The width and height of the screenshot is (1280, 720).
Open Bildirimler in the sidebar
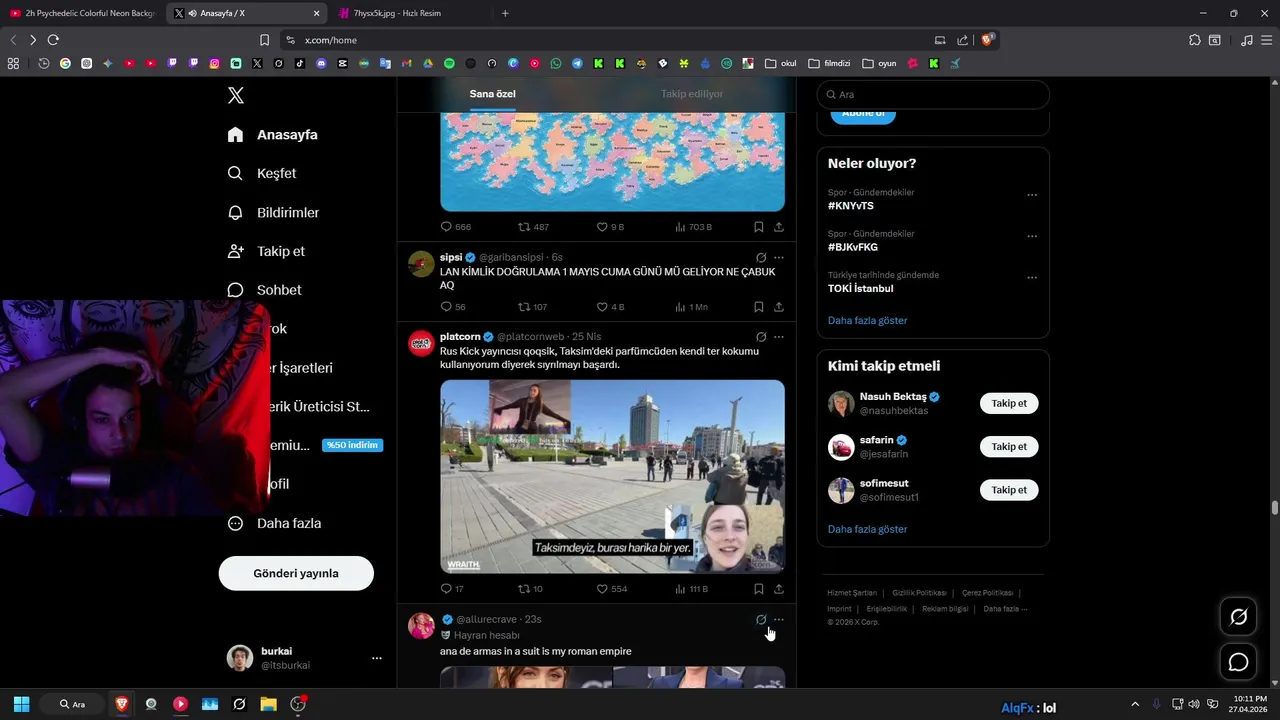tap(273, 212)
